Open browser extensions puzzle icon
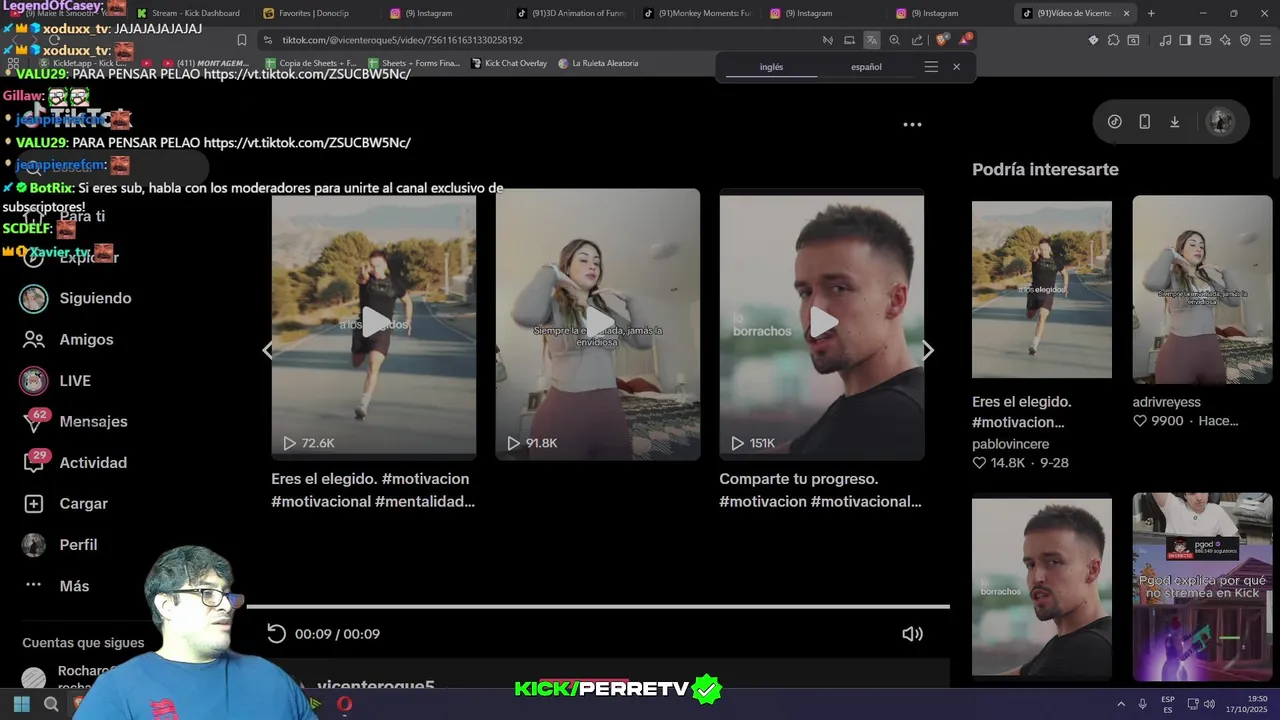Image resolution: width=1280 pixels, height=720 pixels. click(1113, 40)
